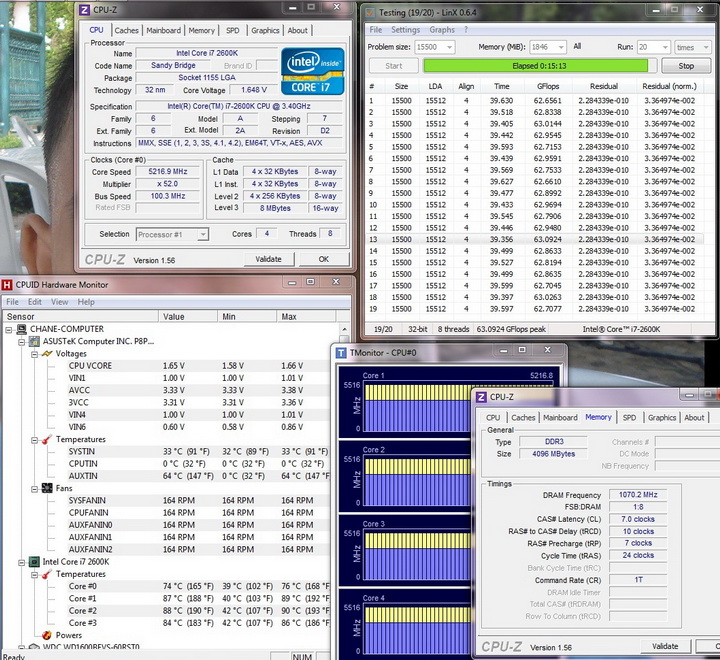
Task: Click the GFlops column header in LinX
Action: tap(548, 86)
